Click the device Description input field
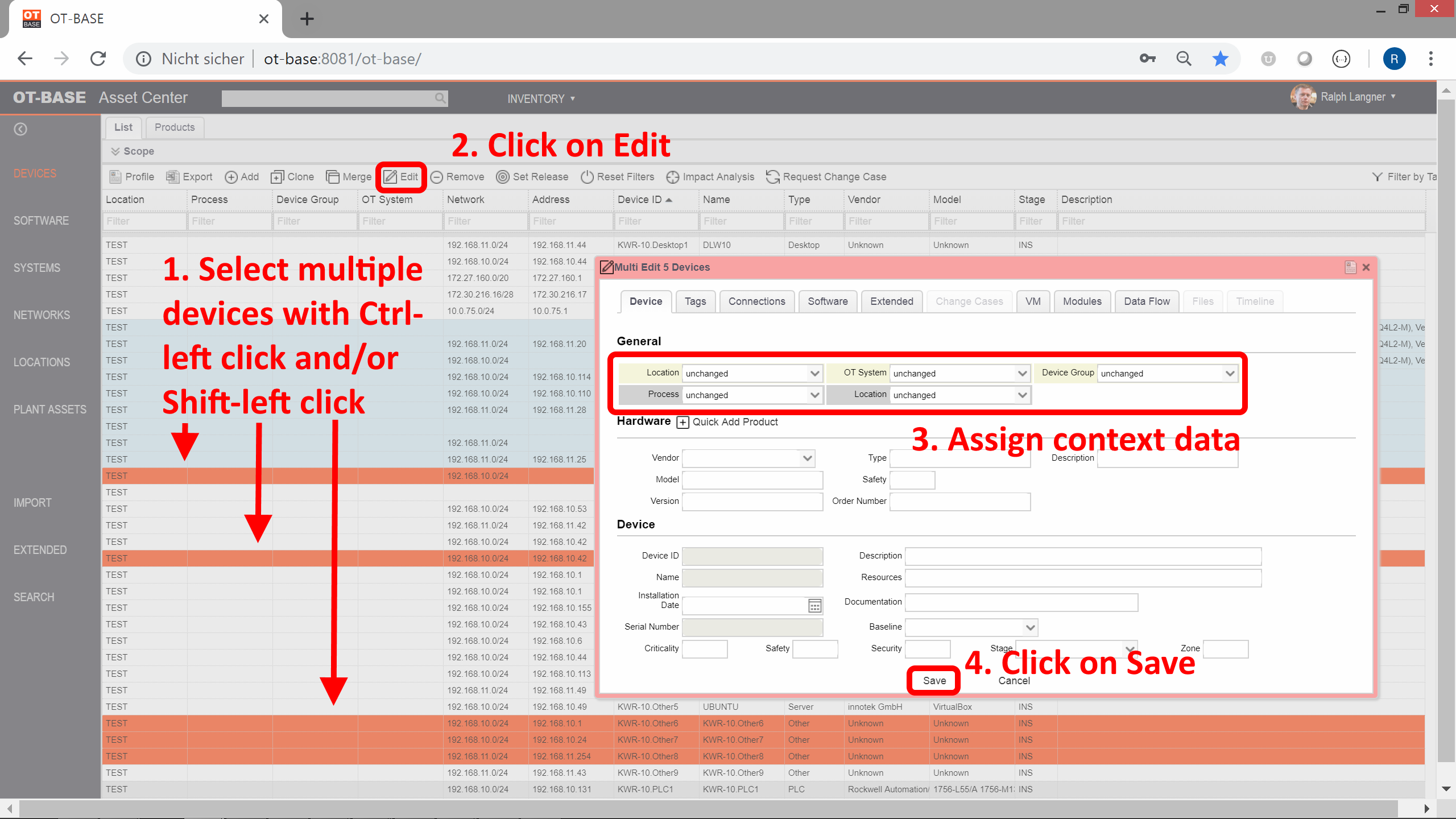This screenshot has width=1456, height=819. pyautogui.click(x=1083, y=556)
